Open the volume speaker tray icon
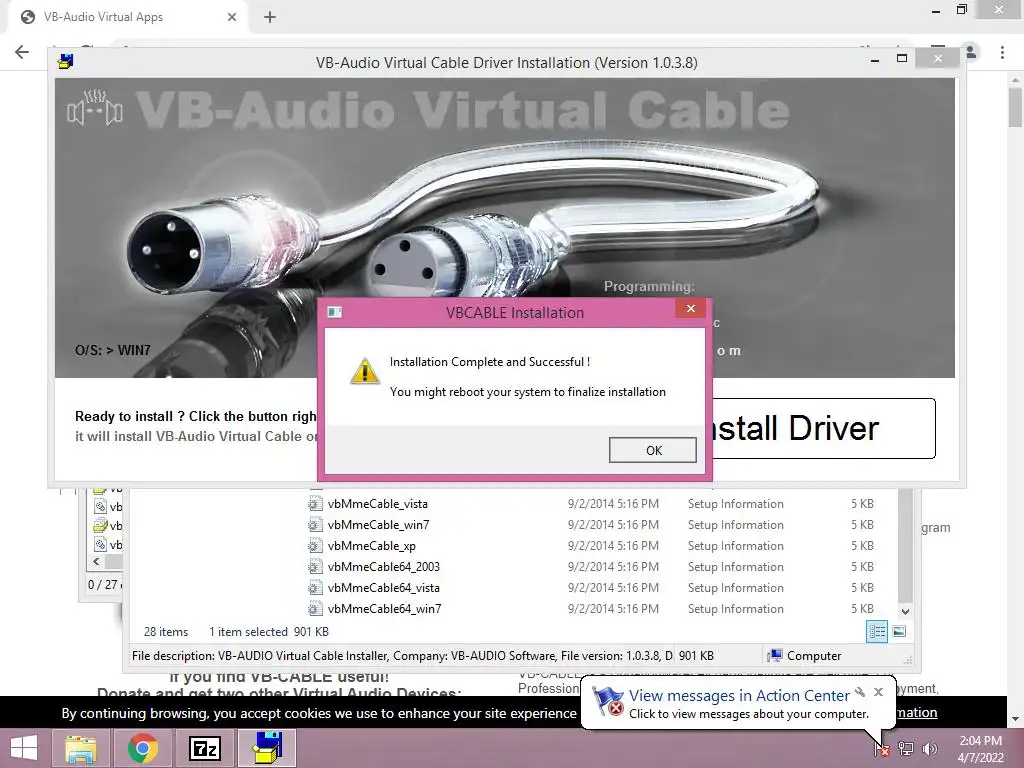This screenshot has width=1024, height=768. click(x=929, y=749)
